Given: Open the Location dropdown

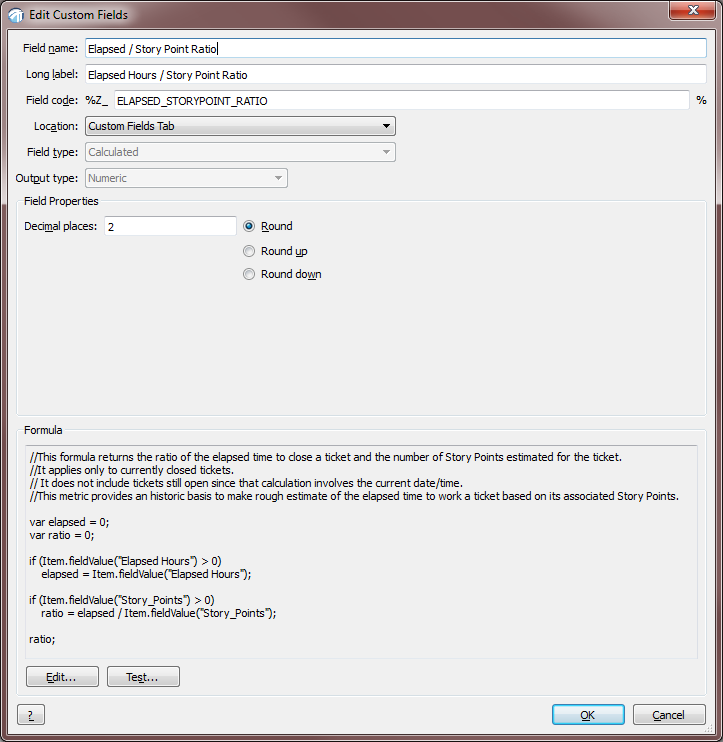Looking at the screenshot, I should pos(240,126).
